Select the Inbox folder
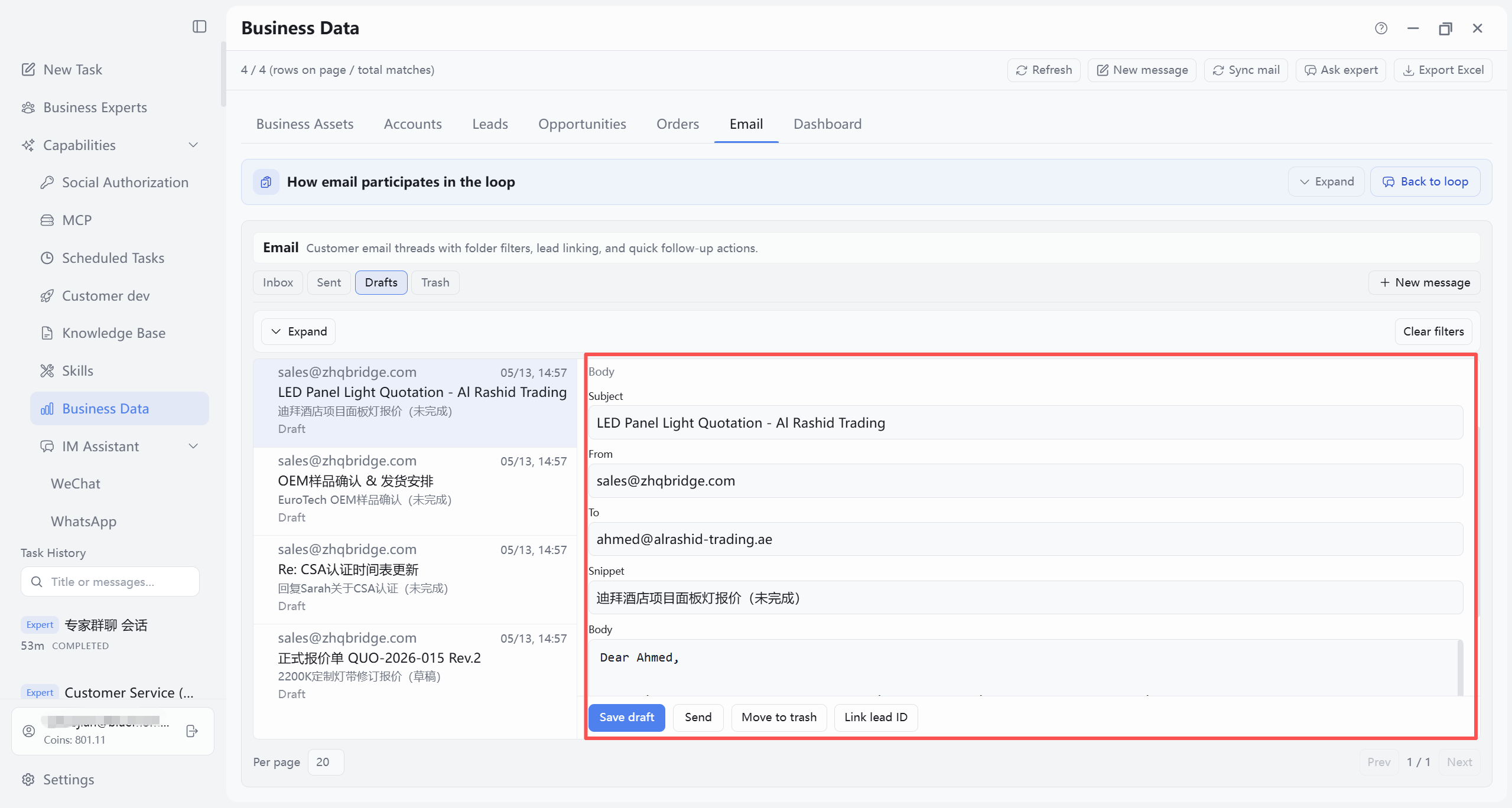1512x808 pixels. (x=278, y=283)
